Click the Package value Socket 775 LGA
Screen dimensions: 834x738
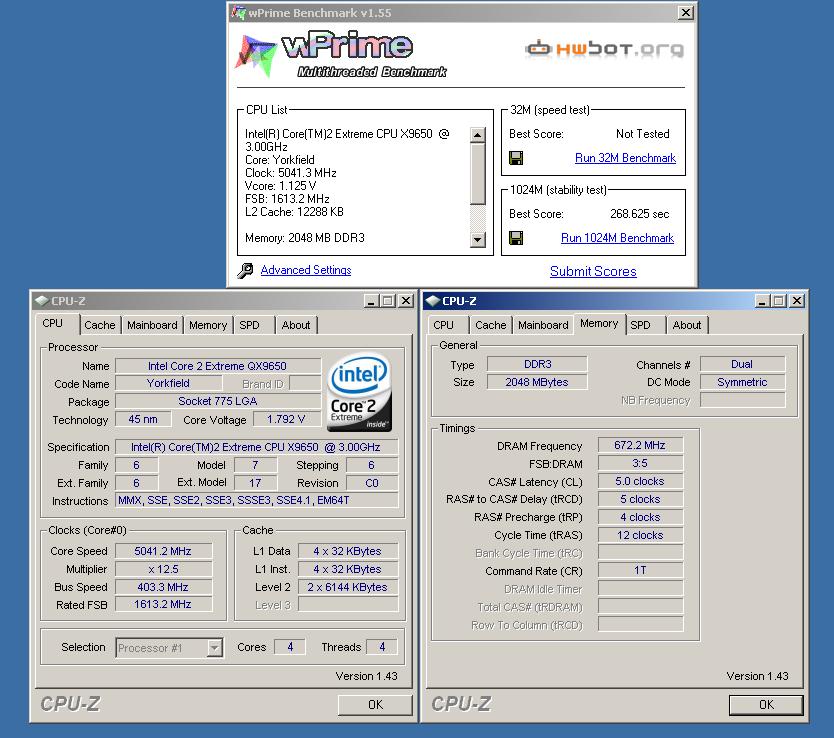coord(218,401)
